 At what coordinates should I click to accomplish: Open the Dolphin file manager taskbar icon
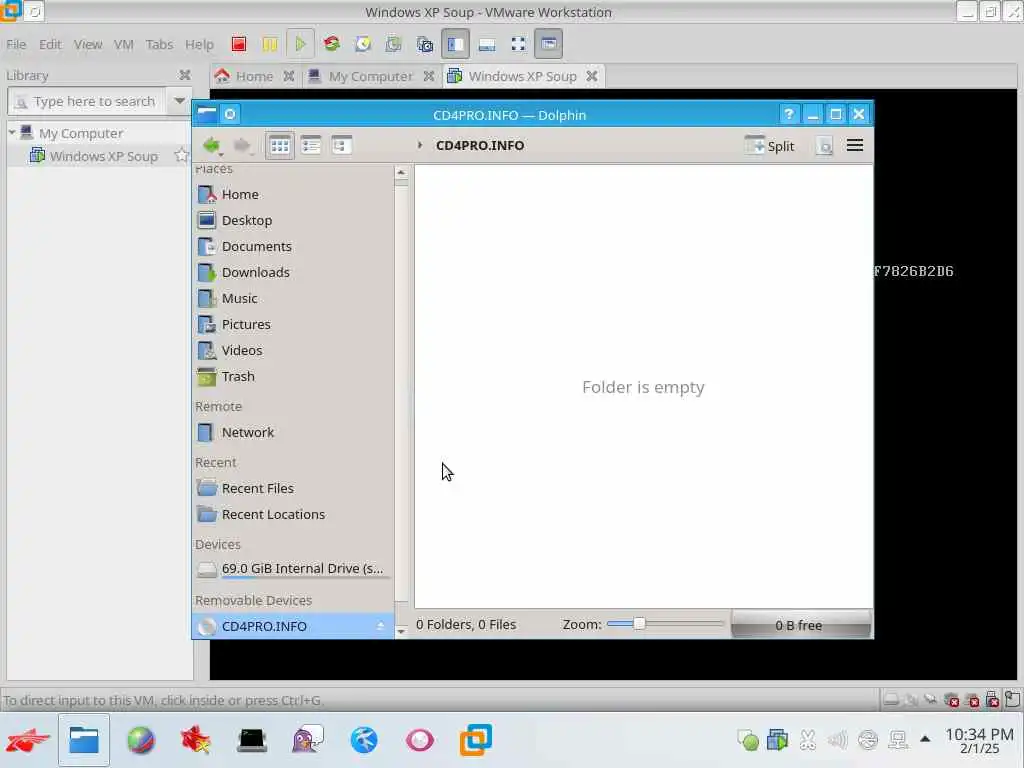coord(84,740)
